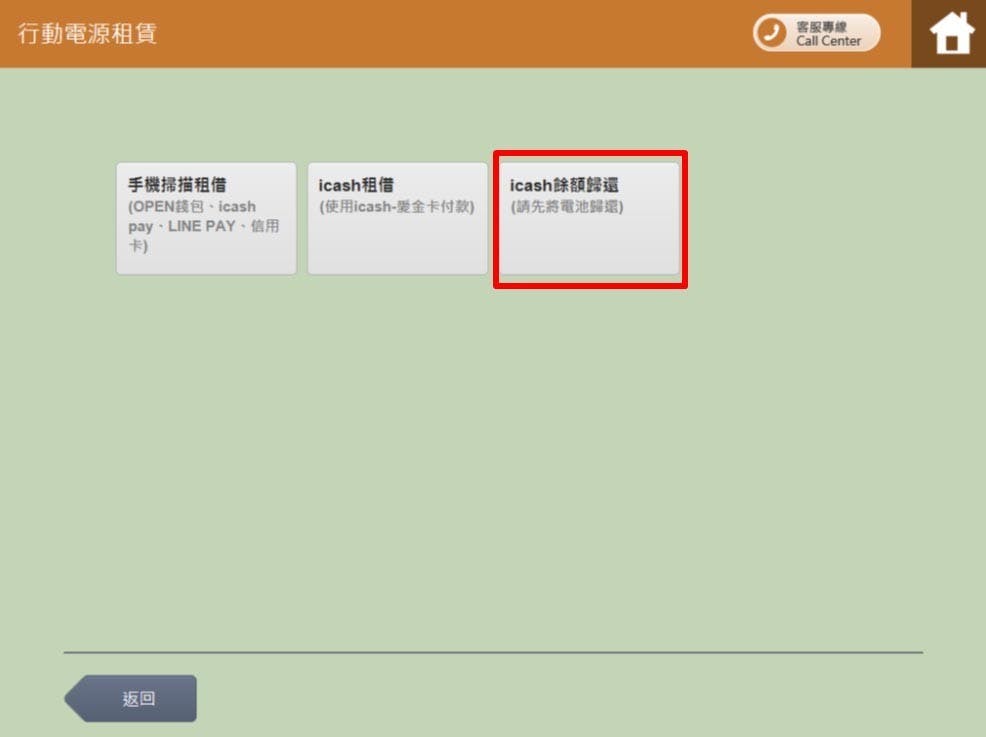This screenshot has width=986, height=737.
Task: Choose the icash租借 option
Action: [397, 218]
